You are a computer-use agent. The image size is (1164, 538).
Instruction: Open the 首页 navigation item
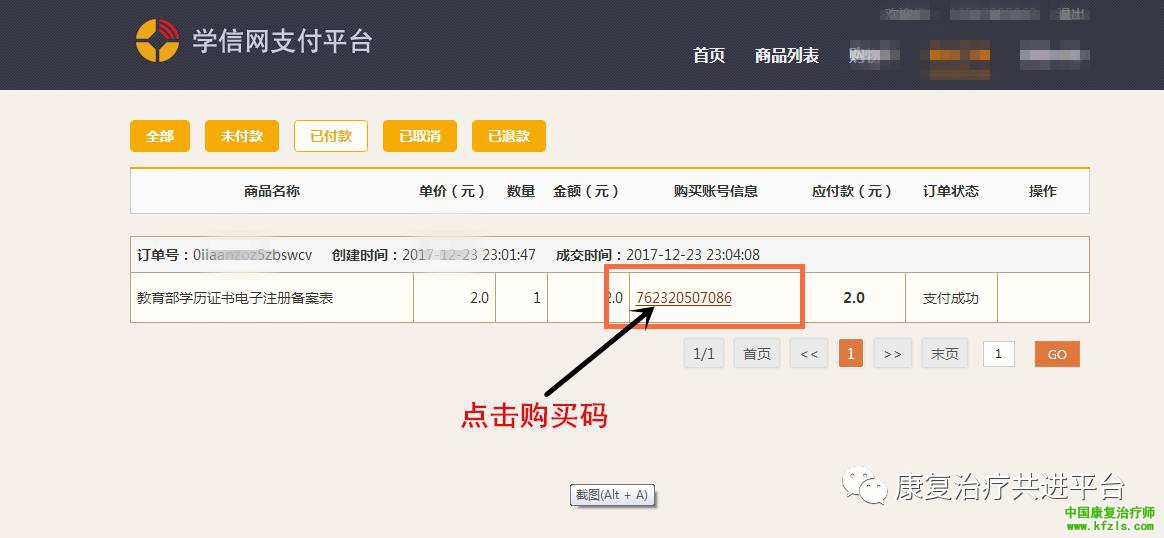click(709, 55)
